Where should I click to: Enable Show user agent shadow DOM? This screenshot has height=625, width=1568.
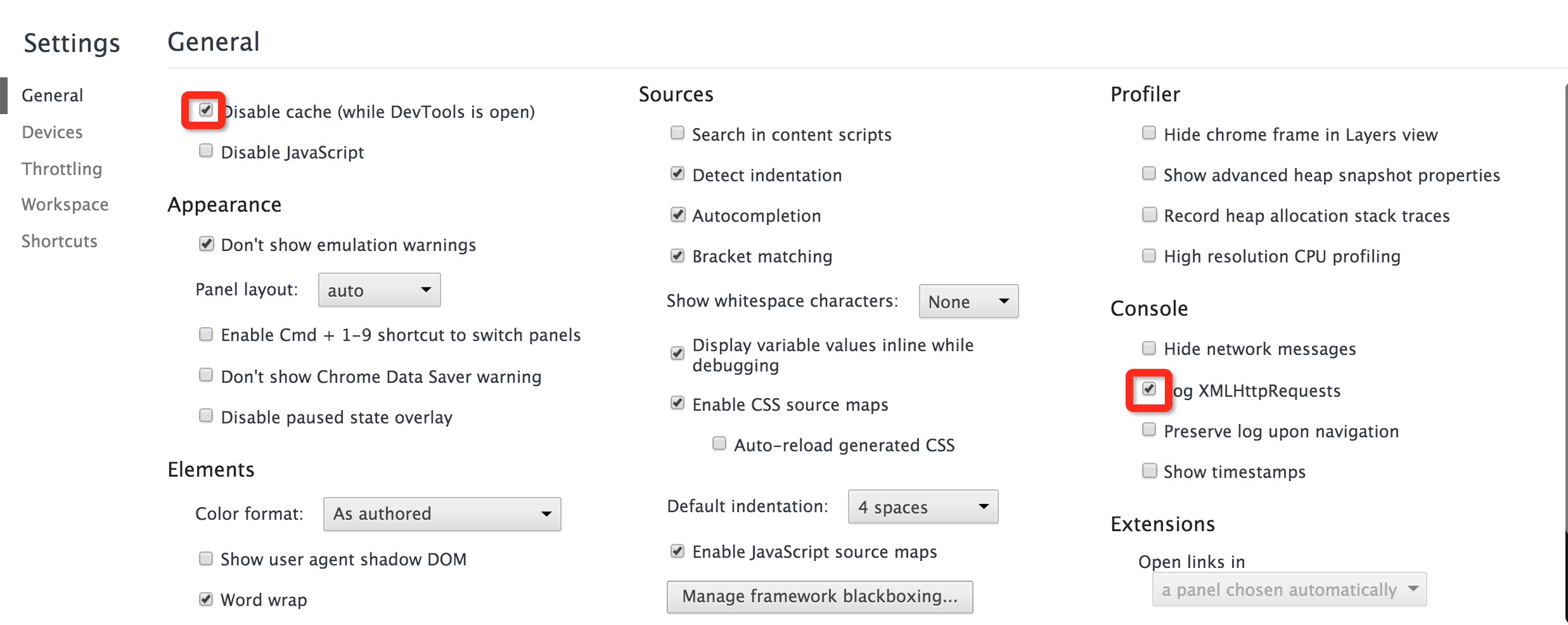205,558
